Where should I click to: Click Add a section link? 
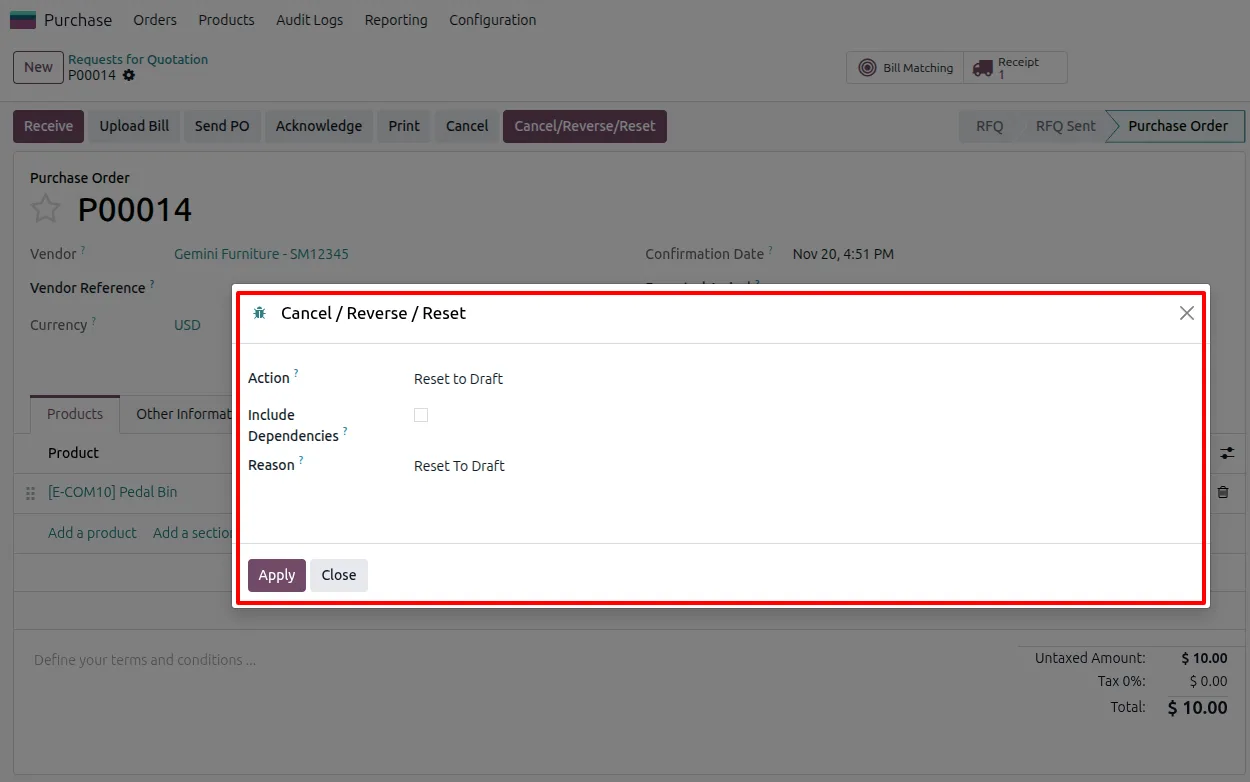tap(193, 533)
